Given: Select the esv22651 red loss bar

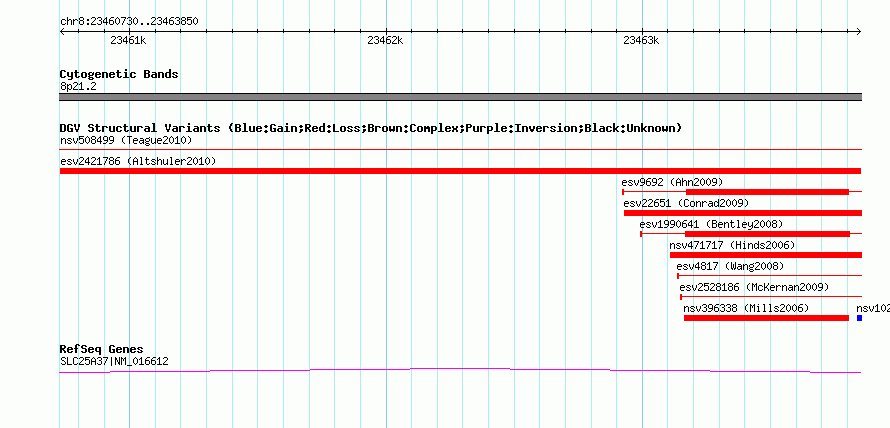Looking at the screenshot, I should point(743,213).
